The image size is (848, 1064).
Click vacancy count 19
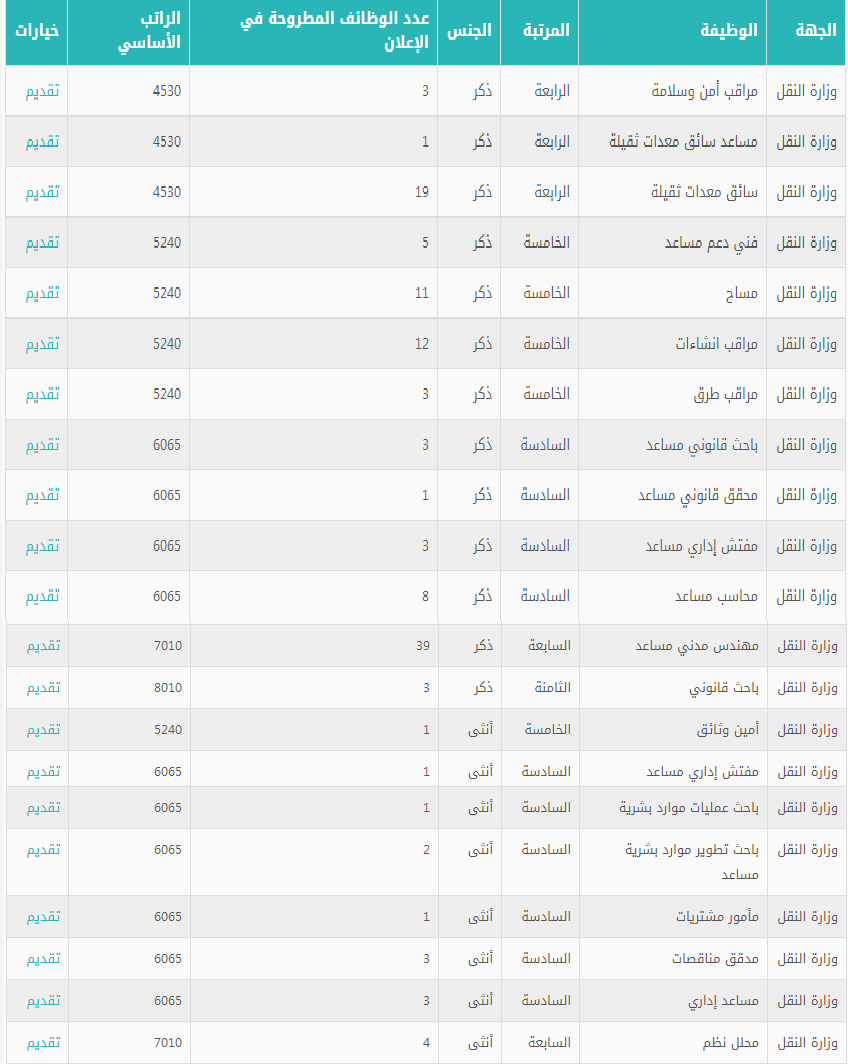[x=422, y=192]
